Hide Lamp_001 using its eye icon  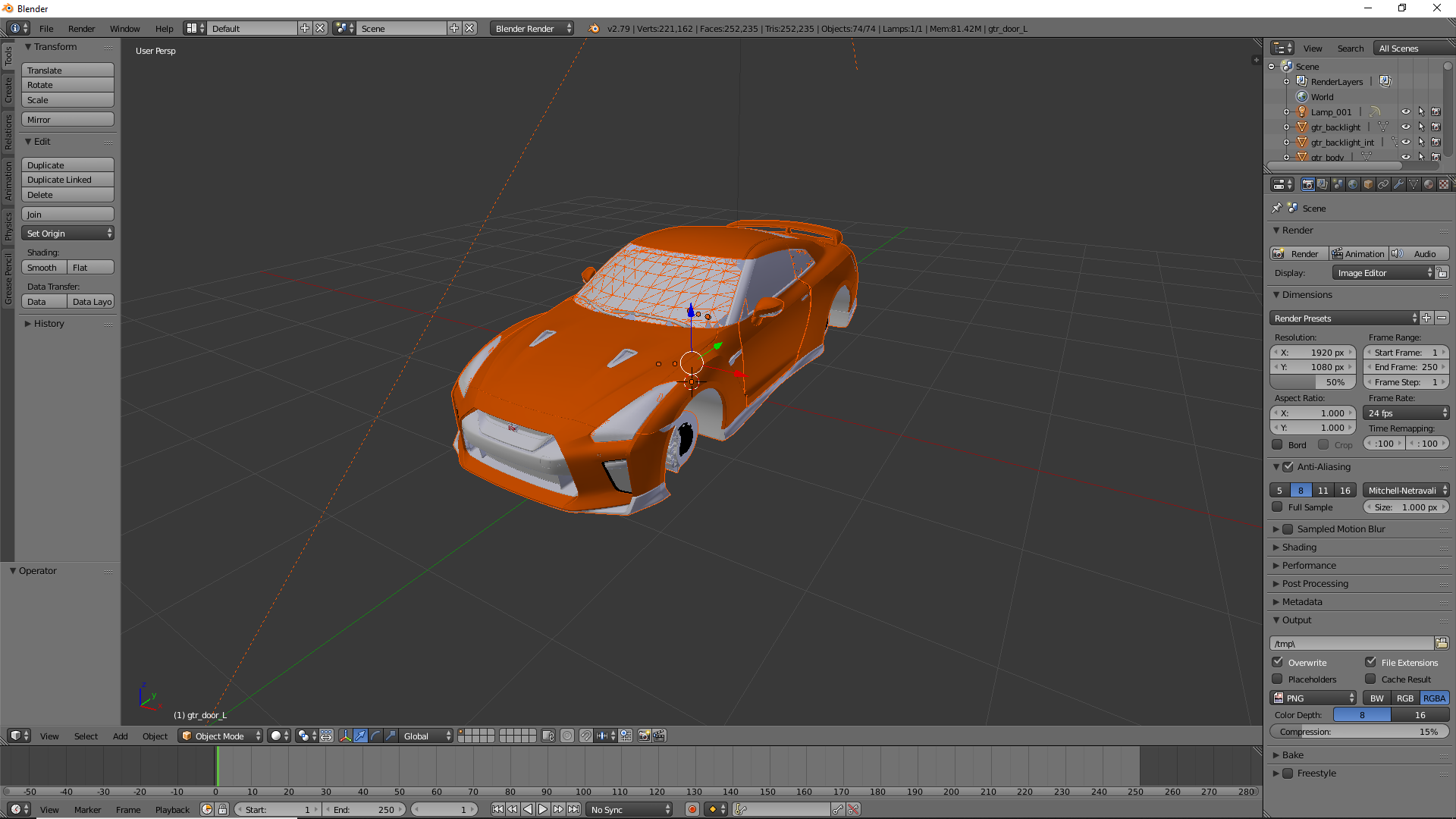[1405, 111]
